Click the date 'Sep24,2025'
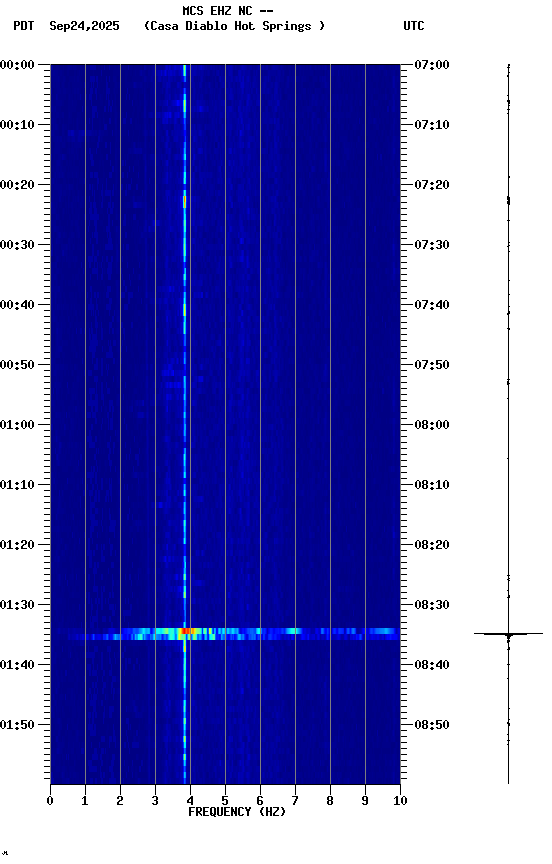Viewport: 552px width, 864px height. coord(84,26)
